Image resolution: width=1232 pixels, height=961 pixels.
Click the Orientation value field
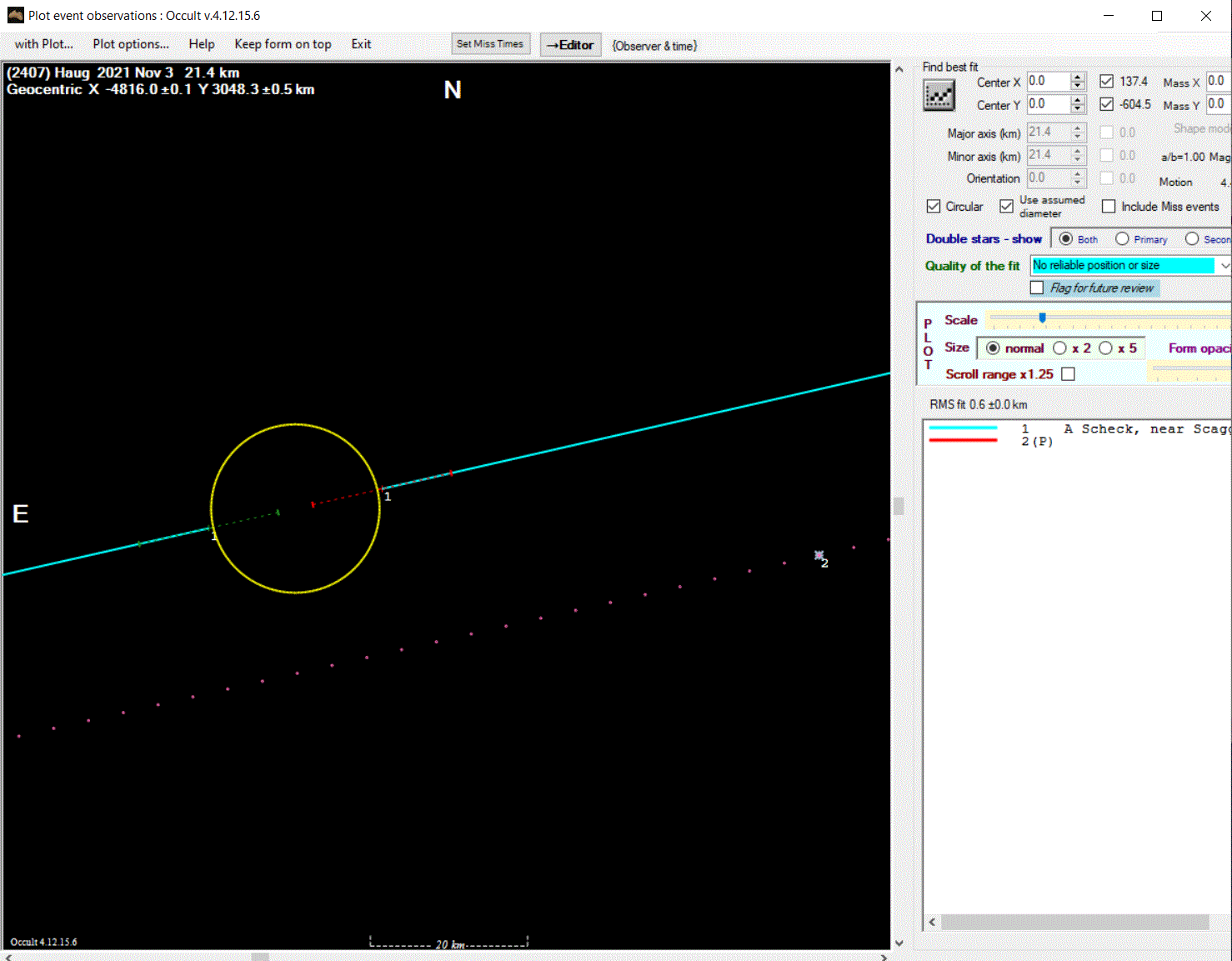pyautogui.click(x=1048, y=178)
